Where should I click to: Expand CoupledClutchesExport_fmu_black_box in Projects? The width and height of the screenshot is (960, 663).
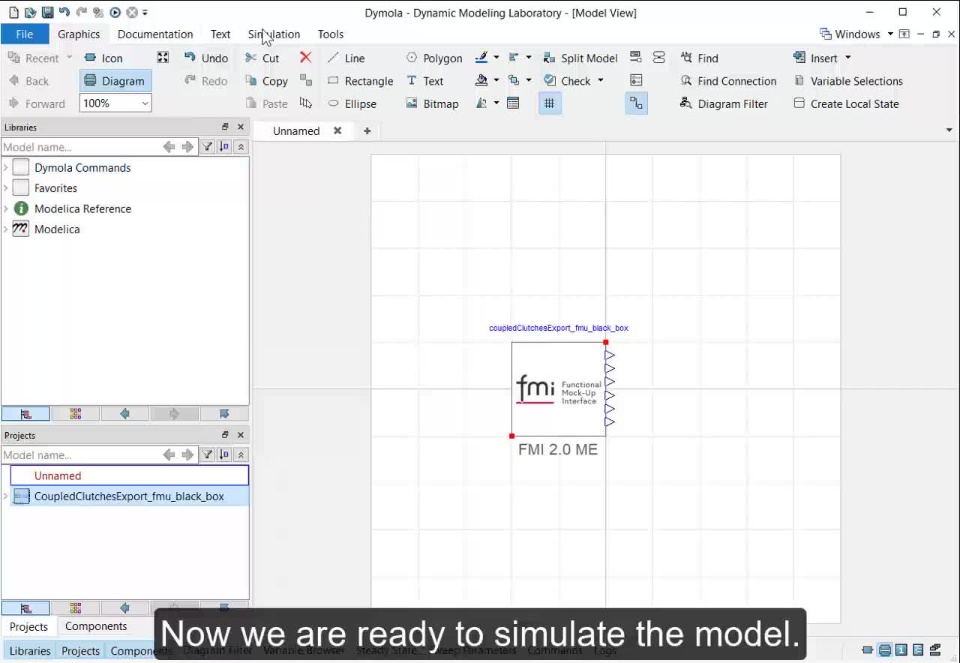[x=6, y=496]
